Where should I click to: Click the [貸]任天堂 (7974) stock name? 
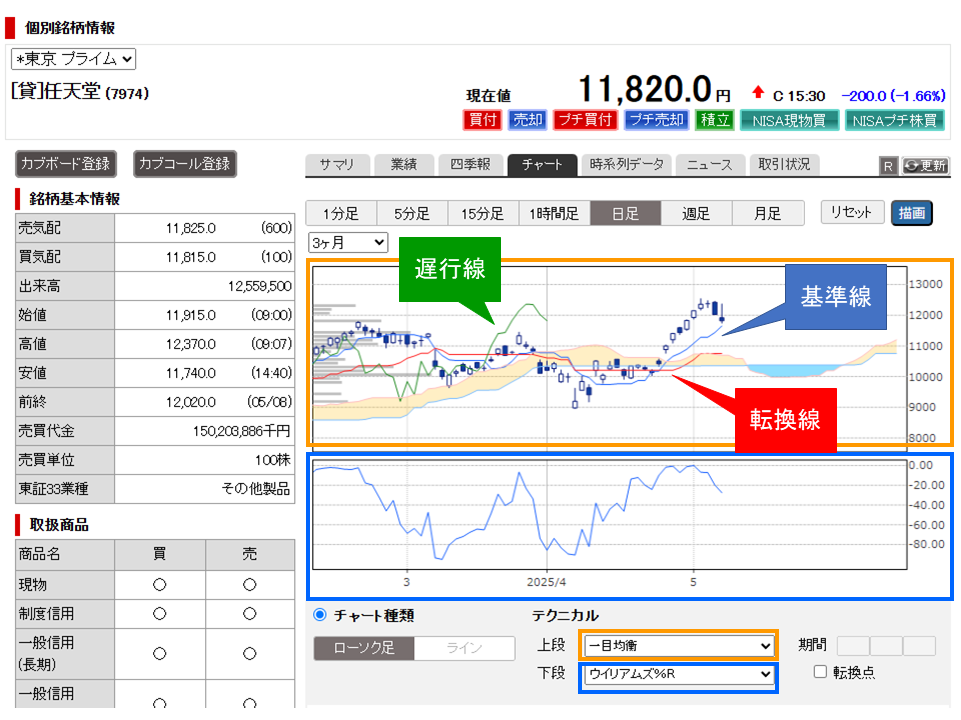[80, 92]
